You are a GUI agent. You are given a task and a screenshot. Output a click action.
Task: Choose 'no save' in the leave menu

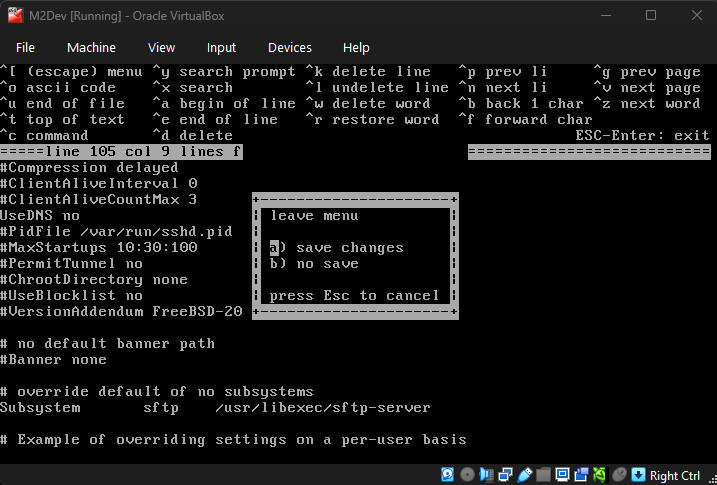pyautogui.click(x=314, y=264)
